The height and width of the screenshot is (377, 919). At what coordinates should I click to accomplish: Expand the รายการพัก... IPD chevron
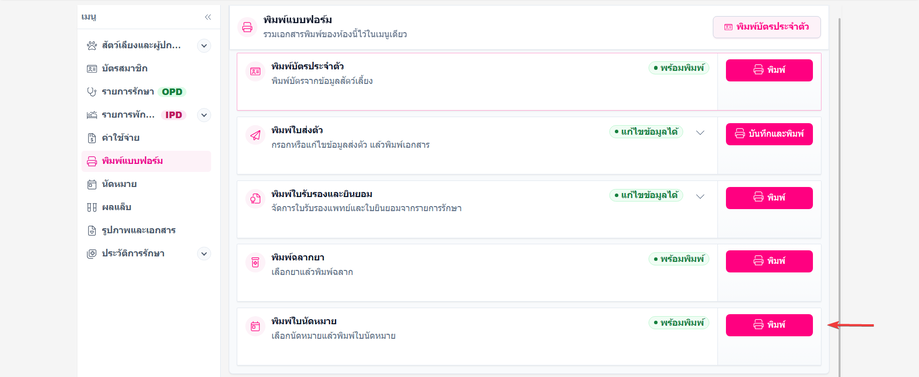click(x=204, y=115)
